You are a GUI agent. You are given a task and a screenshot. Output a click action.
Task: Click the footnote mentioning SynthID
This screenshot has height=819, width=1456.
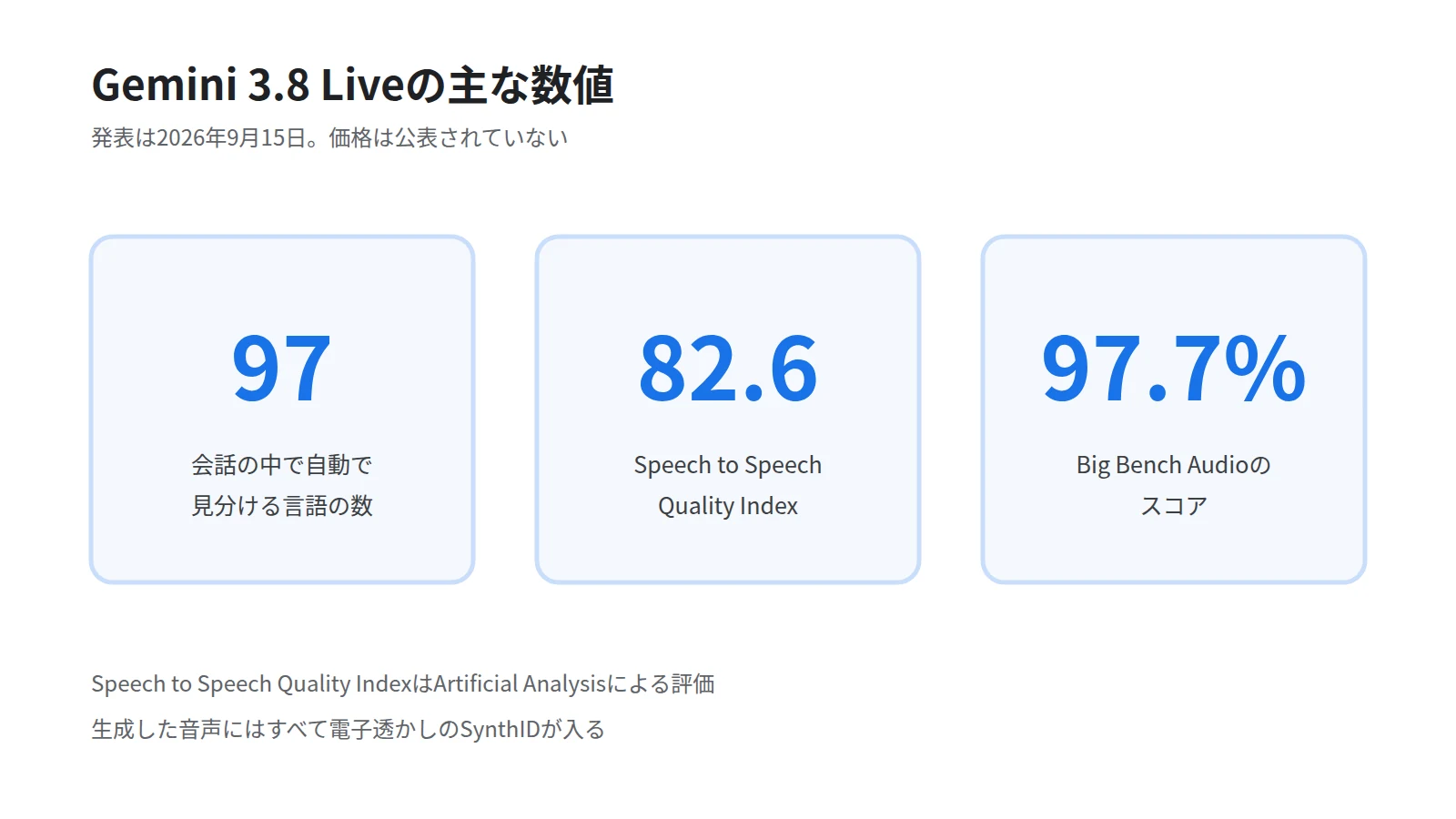[x=349, y=729]
